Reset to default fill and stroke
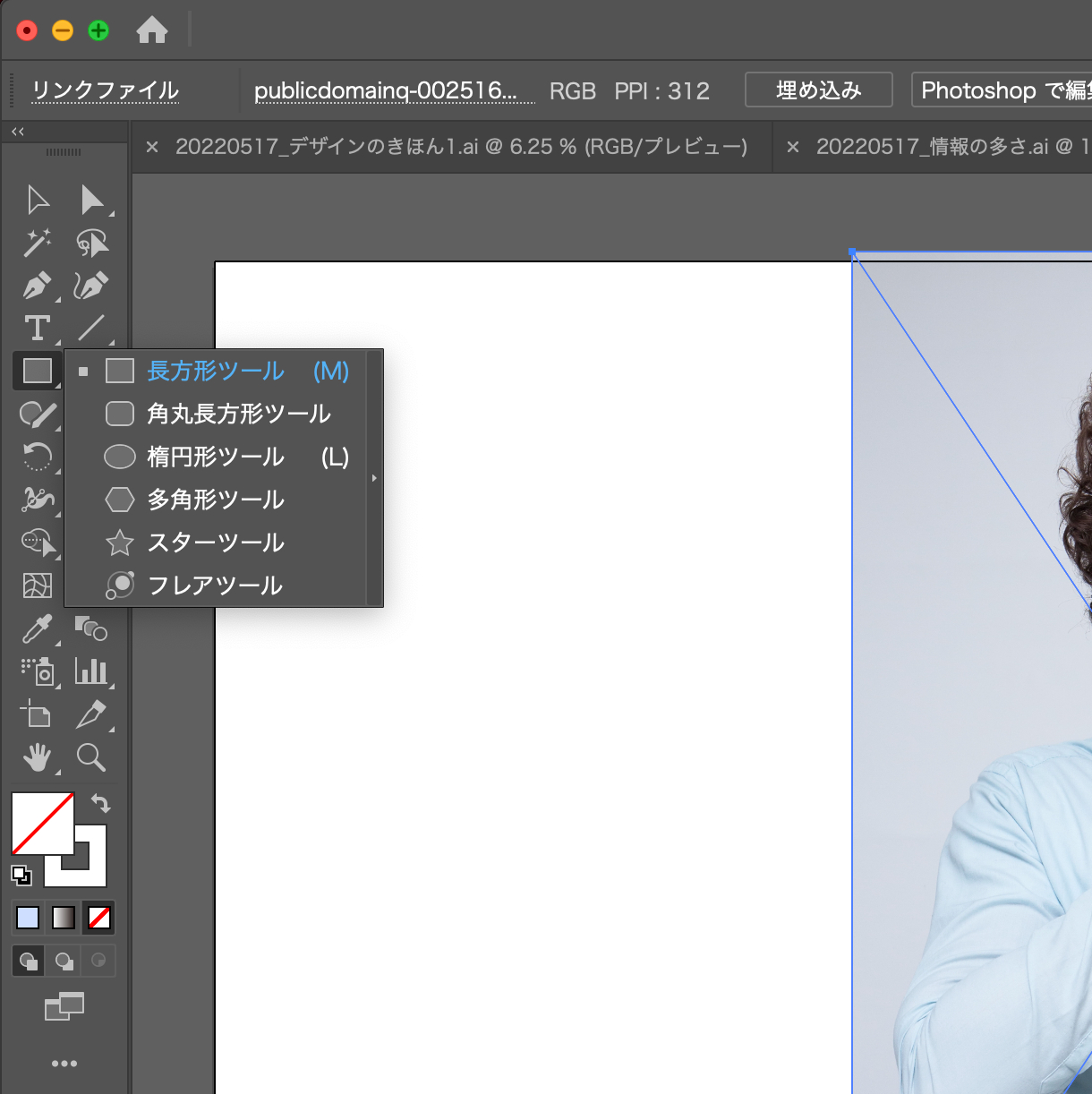The width and height of the screenshot is (1092, 1094). pyautogui.click(x=22, y=875)
